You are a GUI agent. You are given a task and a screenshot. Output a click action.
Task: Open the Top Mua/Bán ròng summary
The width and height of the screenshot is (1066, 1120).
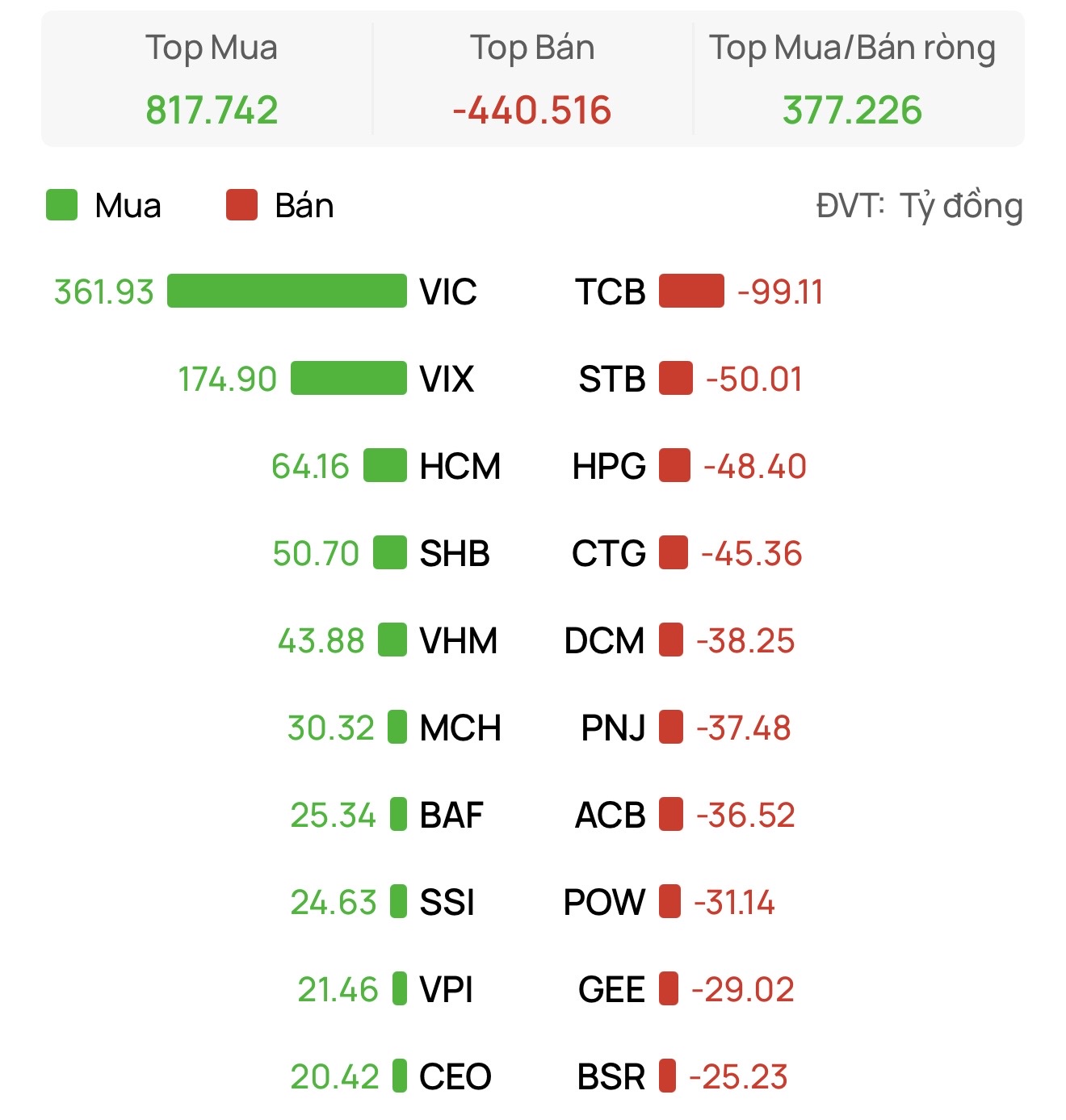click(x=852, y=79)
